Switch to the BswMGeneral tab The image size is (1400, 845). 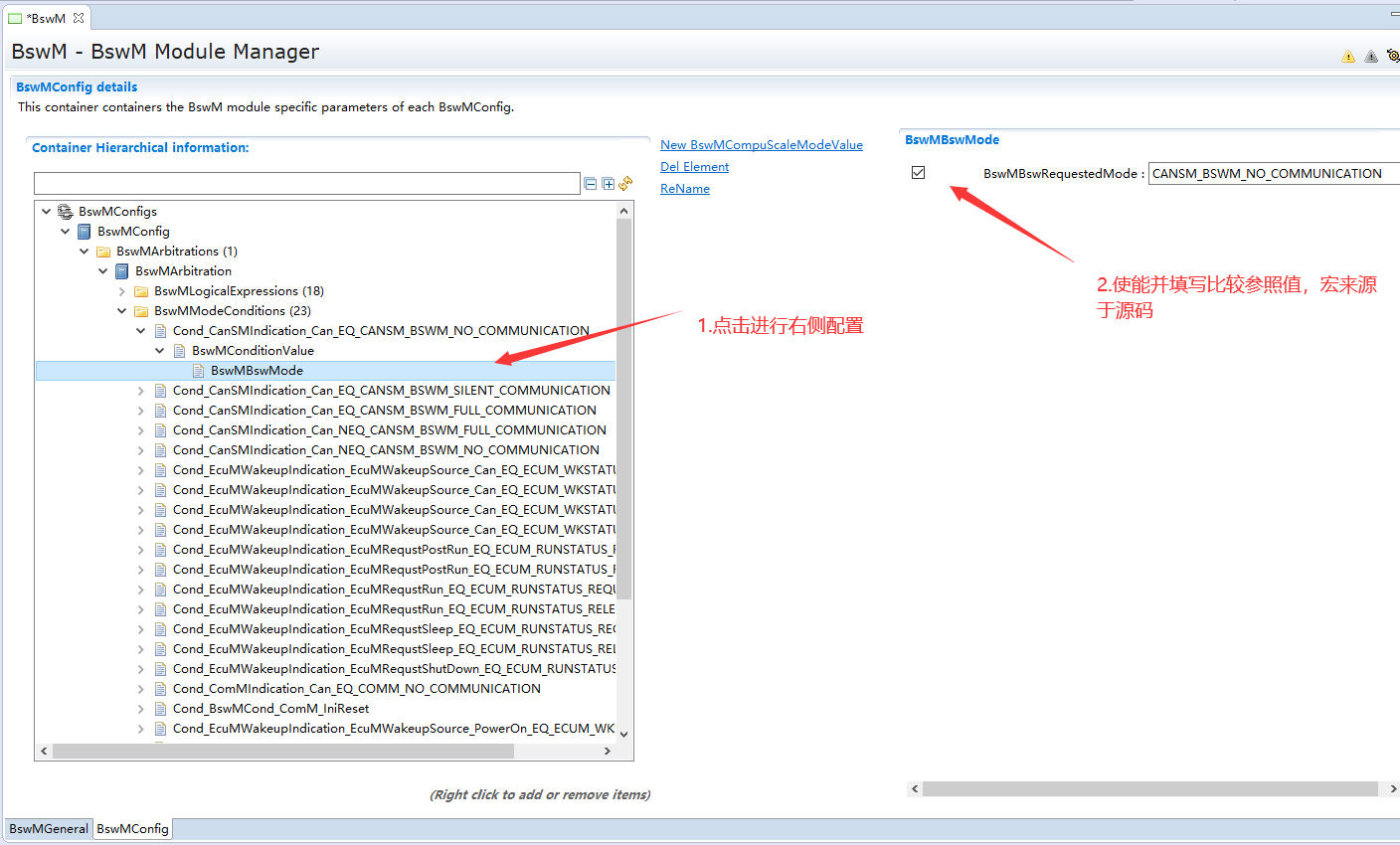[49, 829]
